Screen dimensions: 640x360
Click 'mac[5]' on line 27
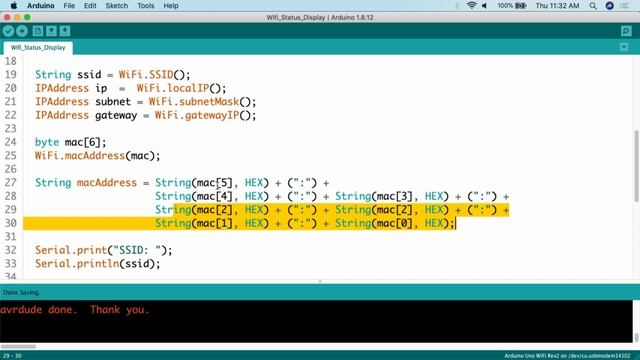pos(214,182)
